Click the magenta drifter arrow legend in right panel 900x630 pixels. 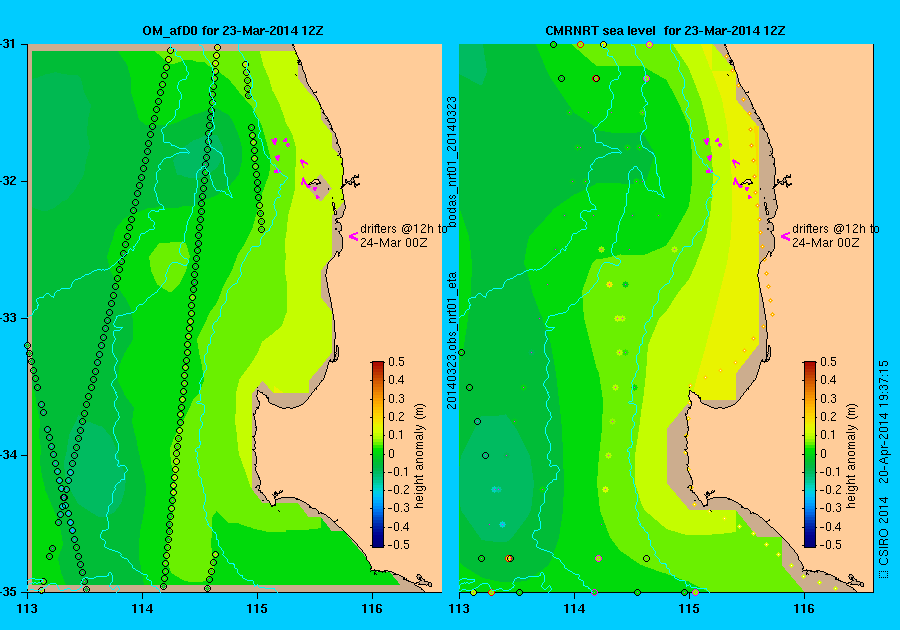click(785, 236)
